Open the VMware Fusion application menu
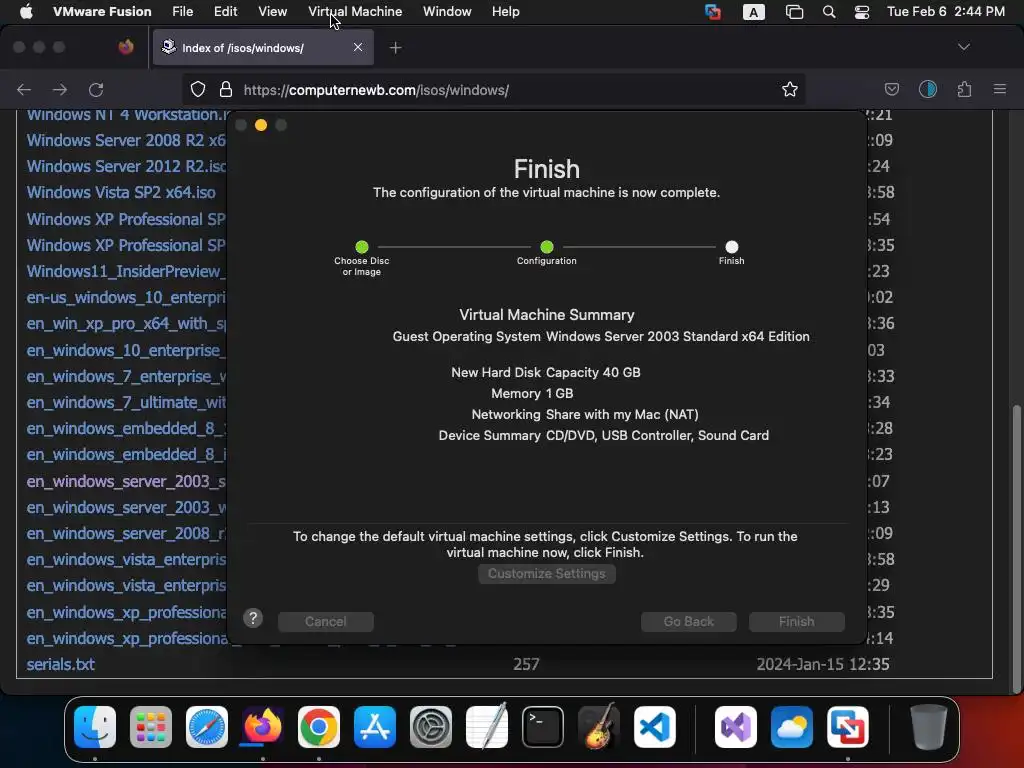 click(x=102, y=12)
